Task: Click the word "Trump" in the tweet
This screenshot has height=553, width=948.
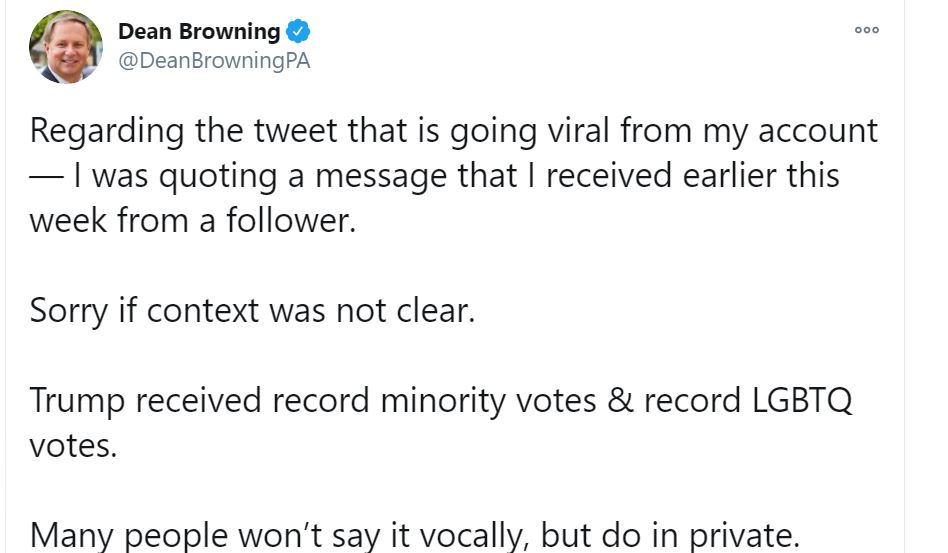Action: pos(76,400)
